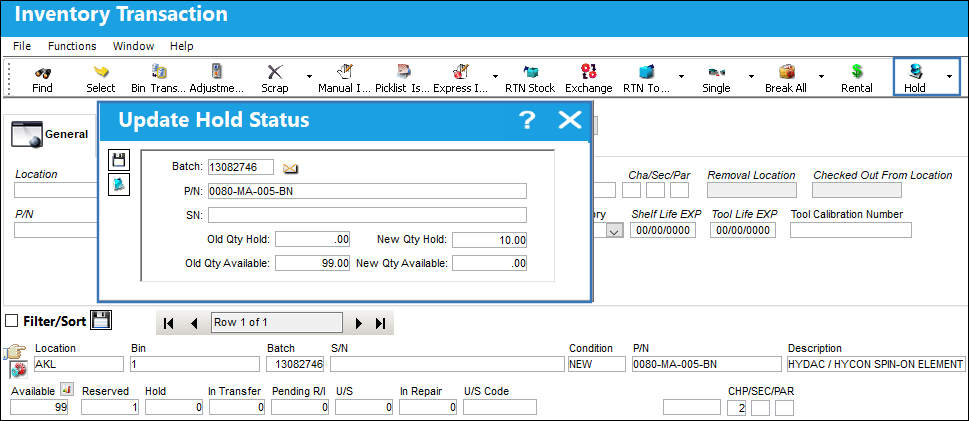
Task: Open the File menu
Action: point(22,46)
